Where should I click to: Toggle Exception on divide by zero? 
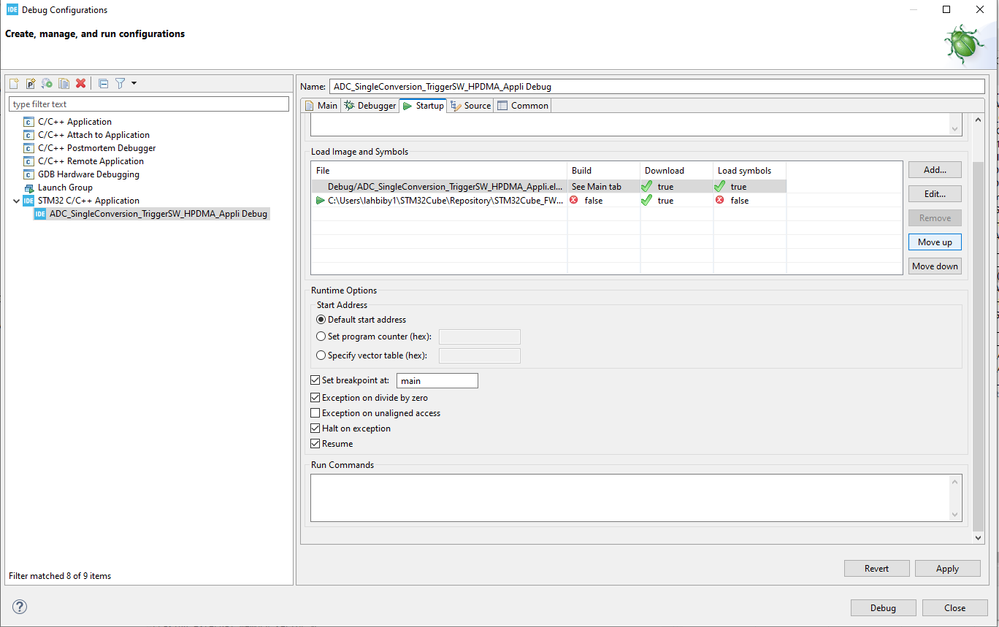(x=315, y=398)
